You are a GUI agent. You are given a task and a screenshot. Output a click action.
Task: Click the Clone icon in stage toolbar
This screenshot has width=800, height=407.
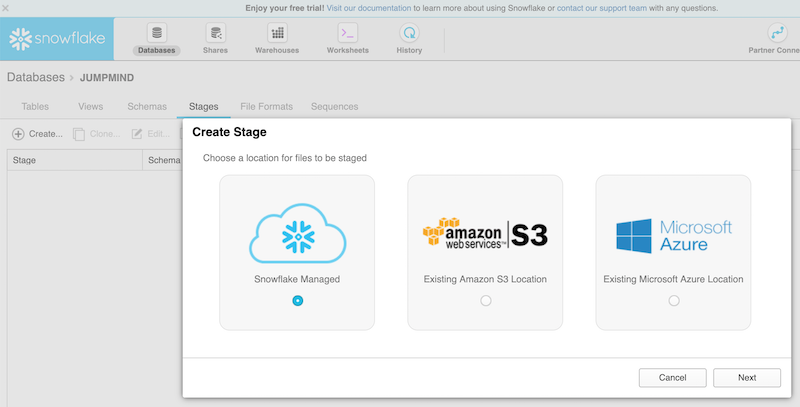click(79, 134)
